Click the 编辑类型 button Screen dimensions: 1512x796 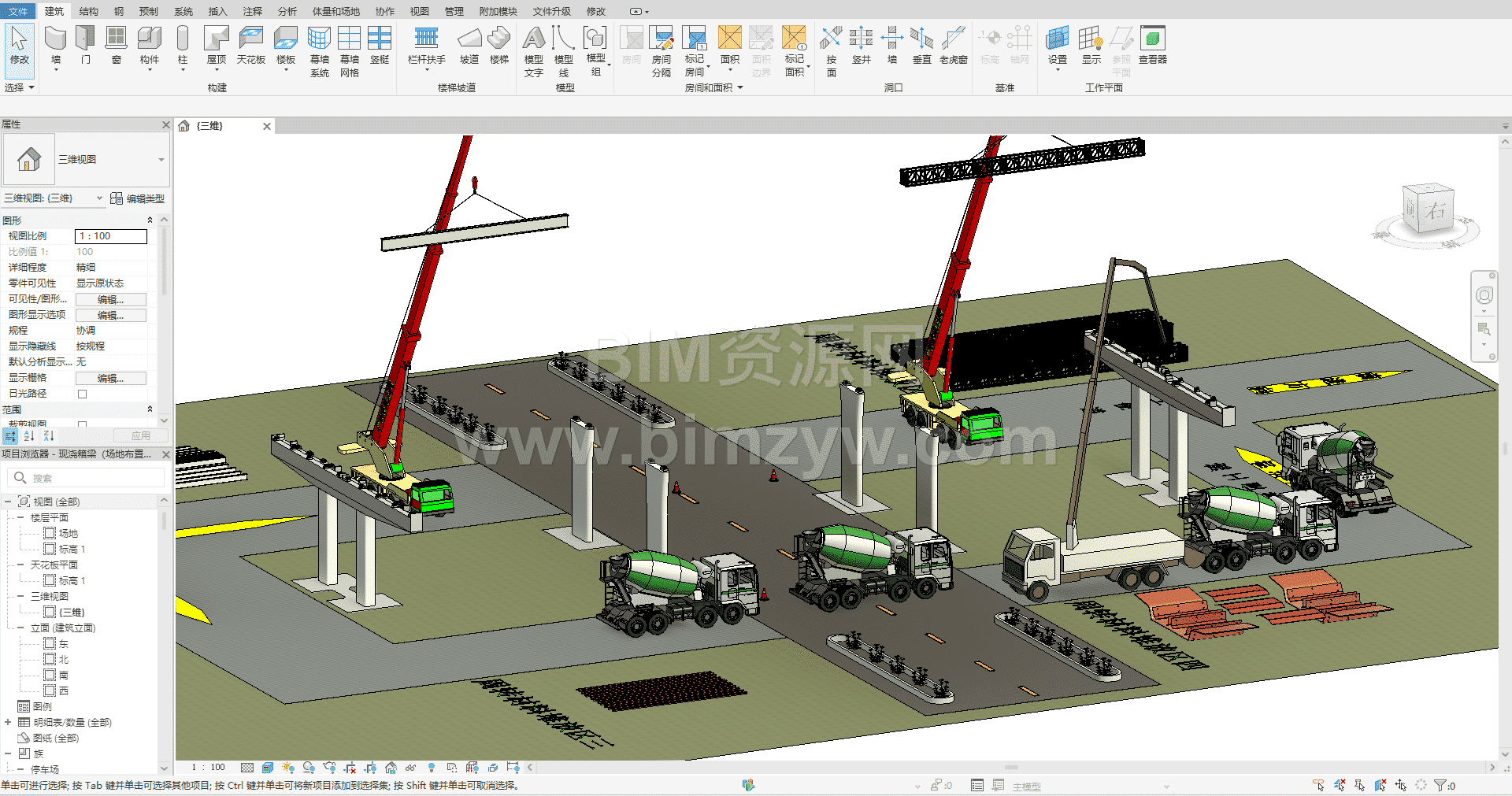pyautogui.click(x=138, y=198)
